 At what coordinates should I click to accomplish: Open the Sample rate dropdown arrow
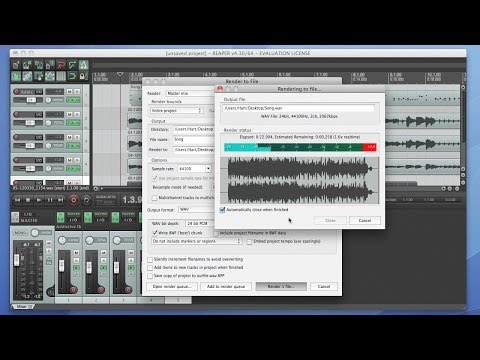coord(208,169)
